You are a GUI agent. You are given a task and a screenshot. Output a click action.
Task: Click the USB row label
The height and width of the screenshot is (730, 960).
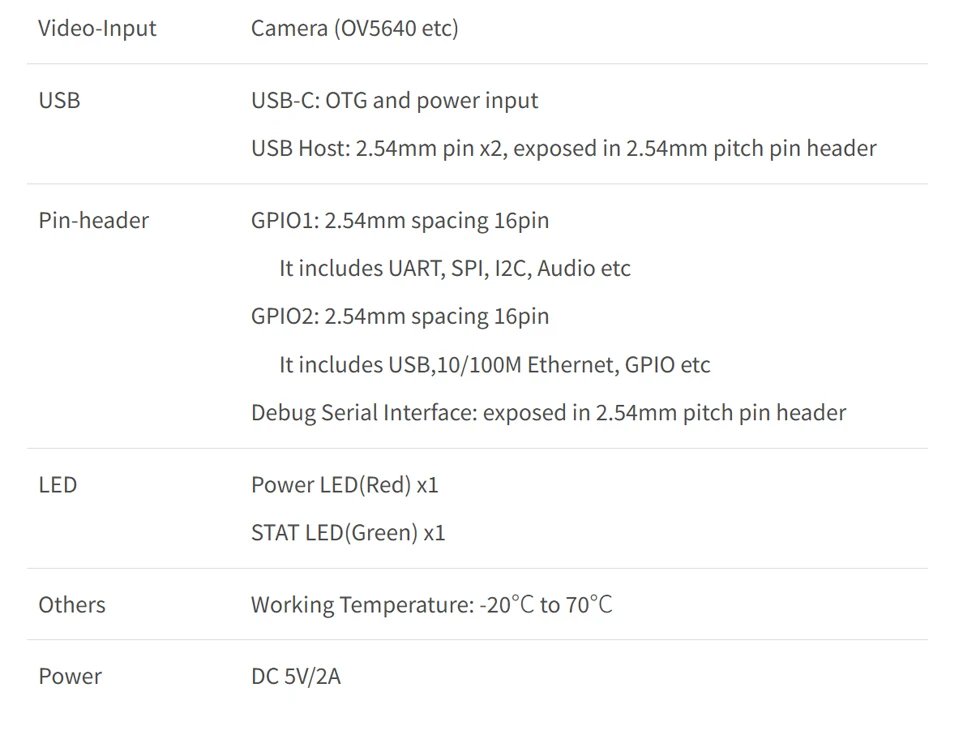point(59,100)
